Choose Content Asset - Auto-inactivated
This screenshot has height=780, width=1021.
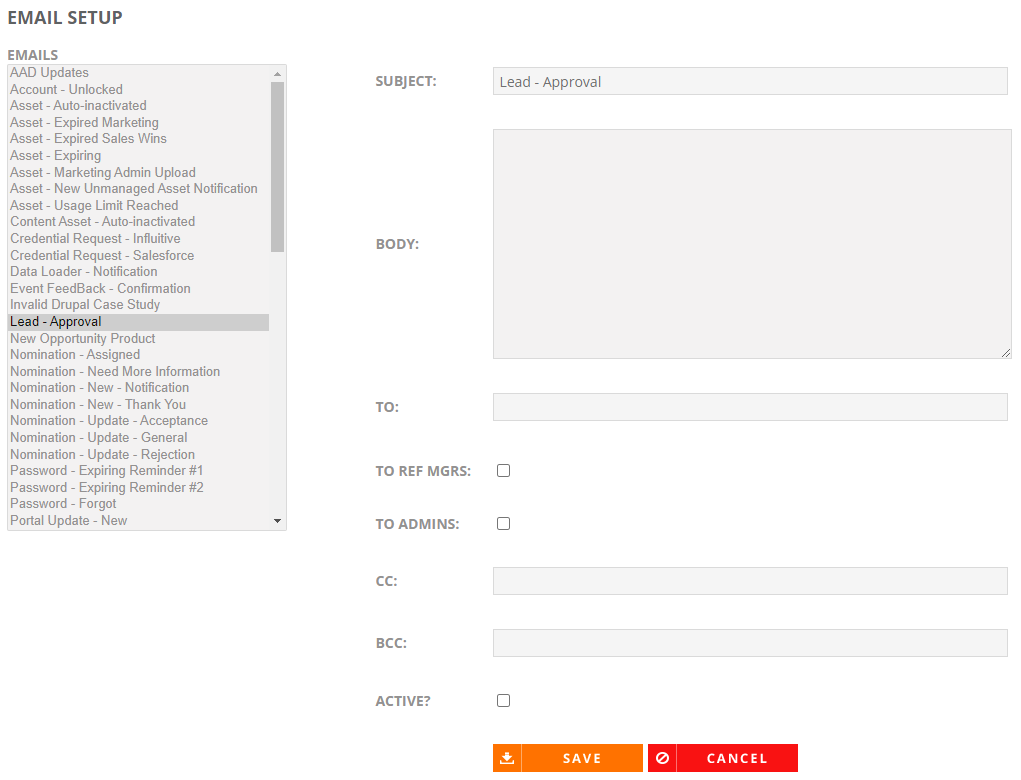tap(139, 222)
